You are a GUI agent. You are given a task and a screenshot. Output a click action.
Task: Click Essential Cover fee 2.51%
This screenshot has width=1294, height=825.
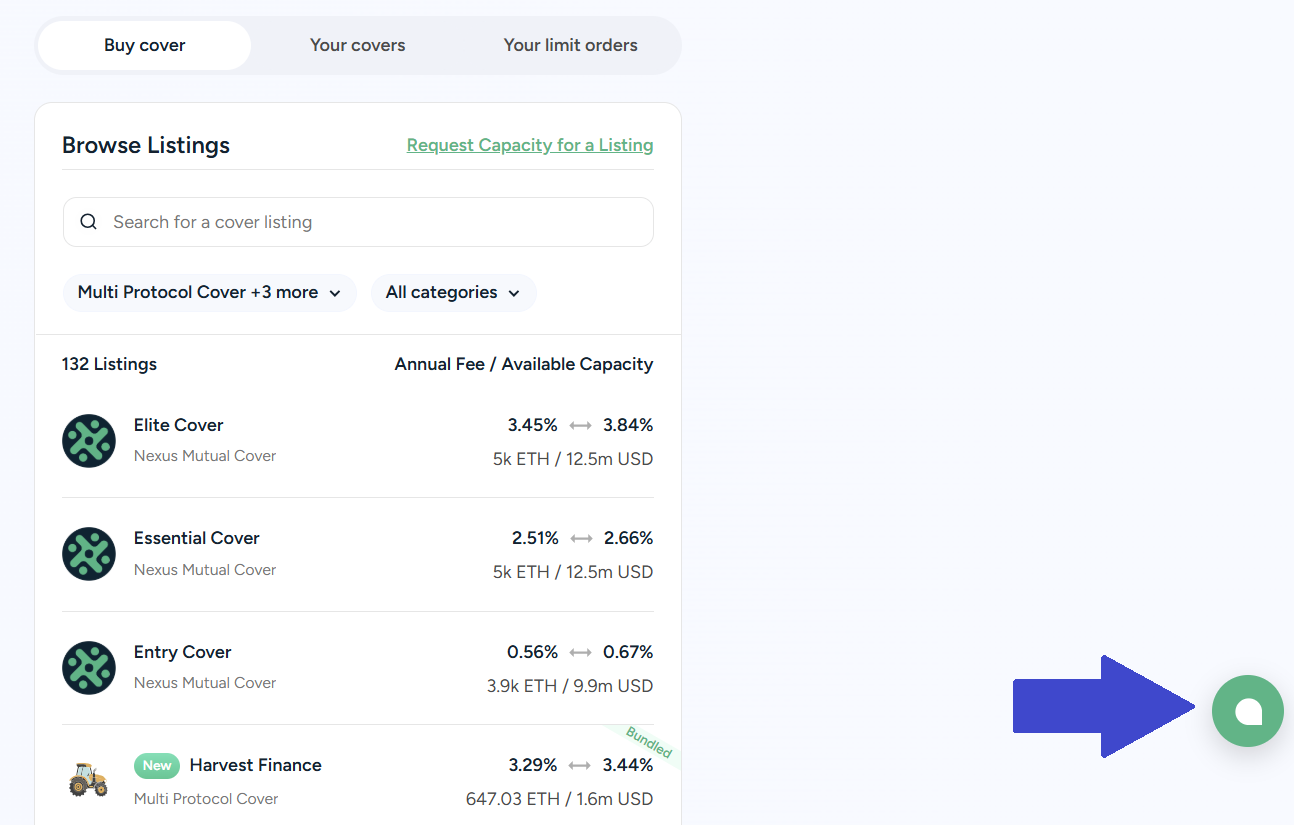point(535,538)
